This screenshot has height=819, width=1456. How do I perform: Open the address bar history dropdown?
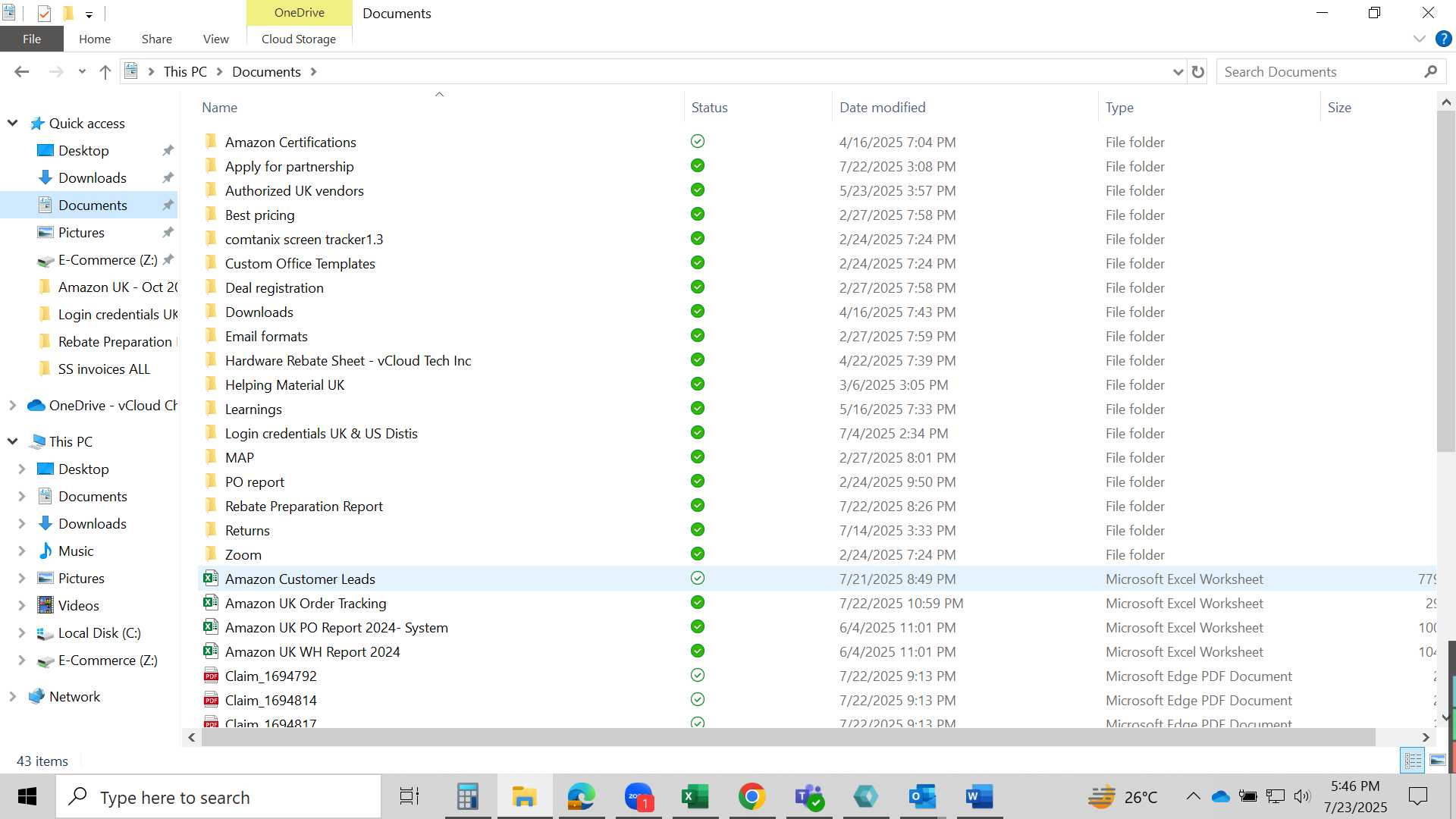coord(1178,71)
